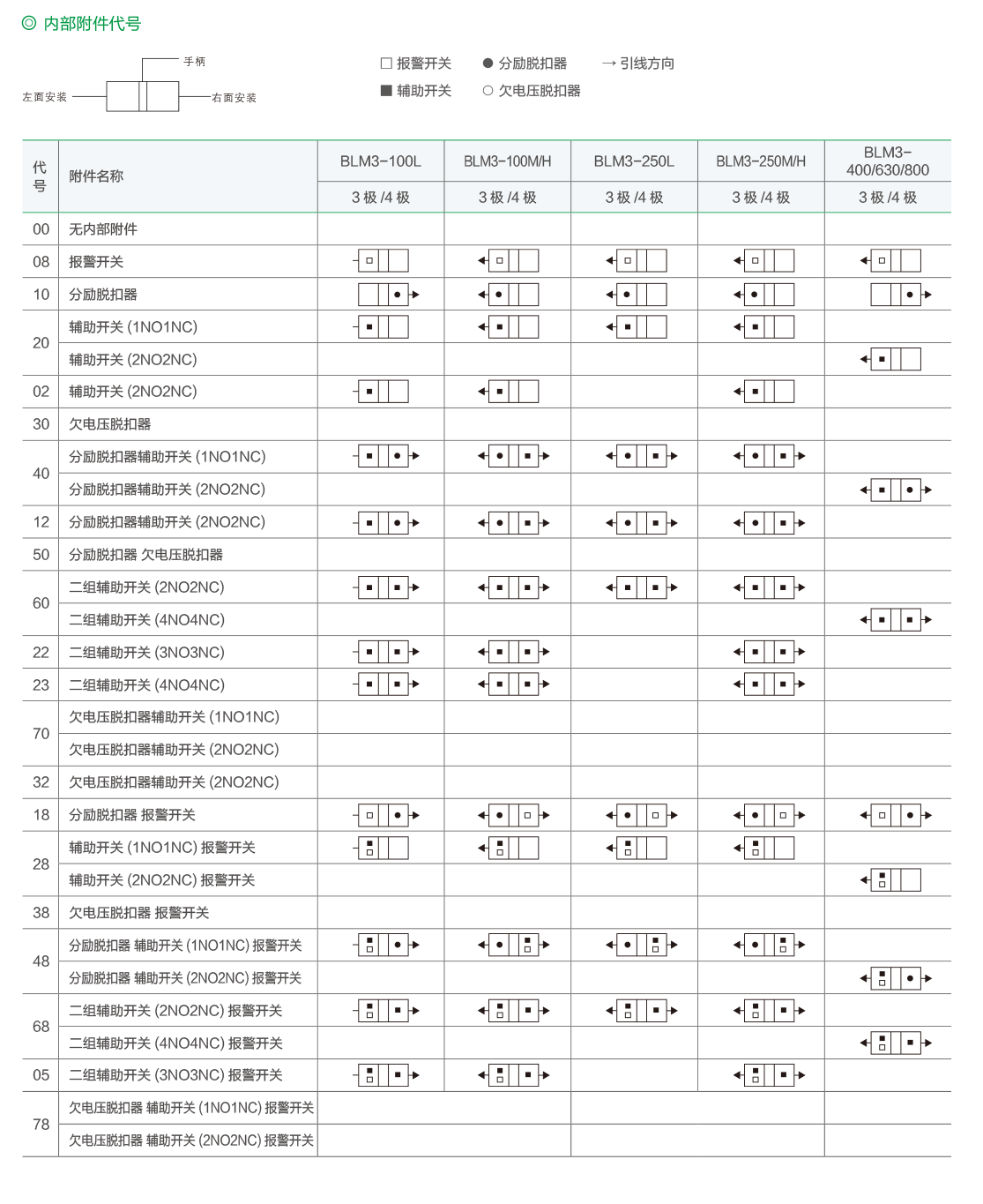The image size is (983, 1204).
Task: Select the 欠电压脱扣器 row label for code 30
Action: [110, 424]
